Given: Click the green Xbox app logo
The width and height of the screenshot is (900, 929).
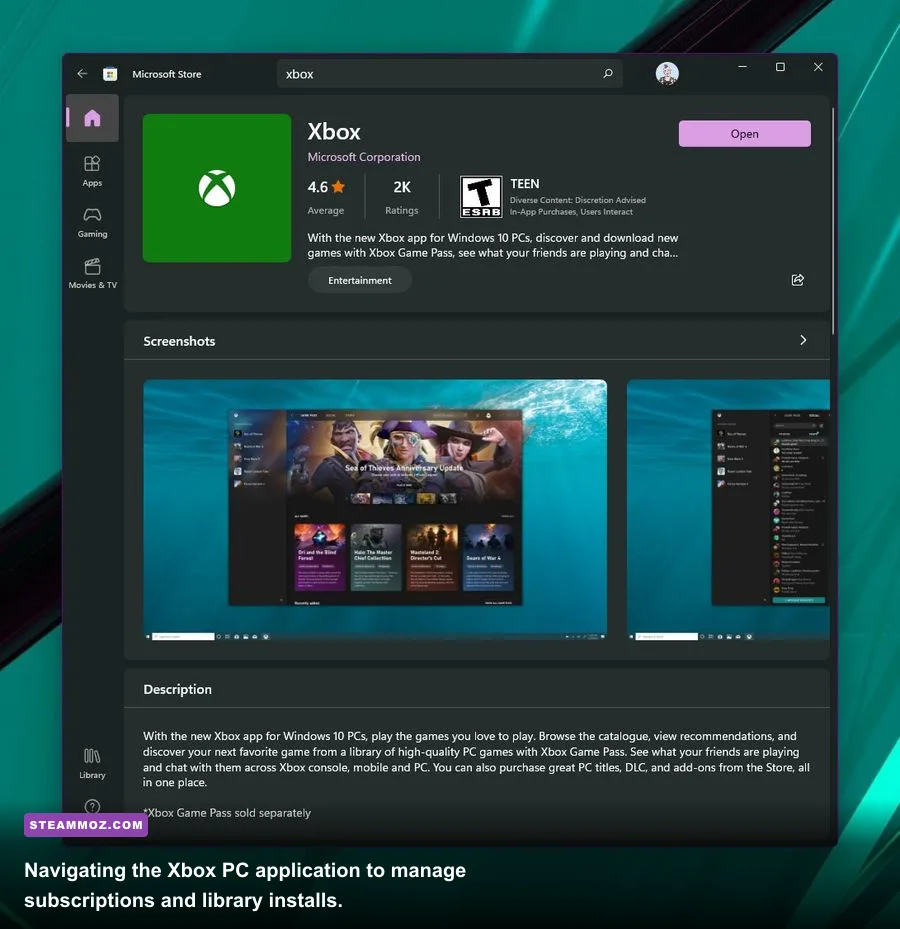Looking at the screenshot, I should tap(217, 188).
